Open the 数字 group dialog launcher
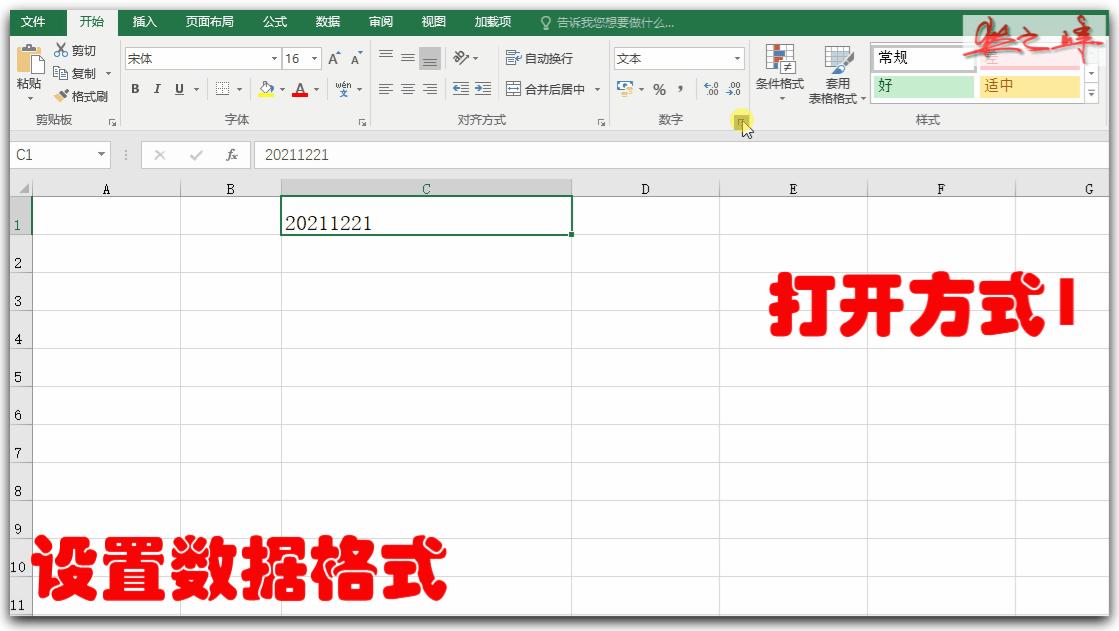The width and height of the screenshot is (1119, 631). pyautogui.click(x=743, y=121)
